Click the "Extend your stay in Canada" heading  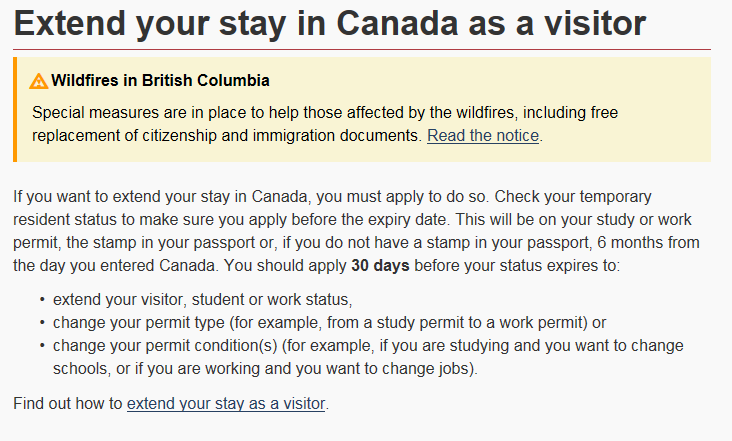coord(330,23)
